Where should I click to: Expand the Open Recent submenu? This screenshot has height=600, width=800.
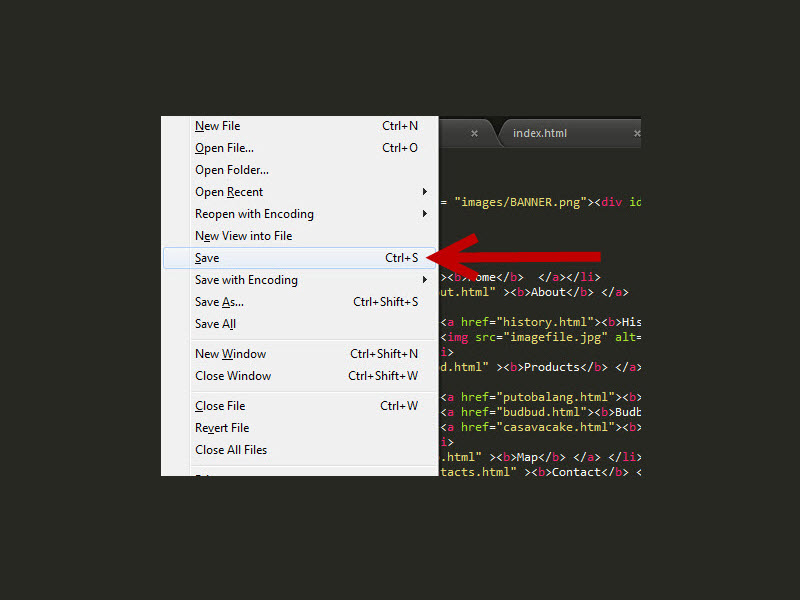(229, 192)
